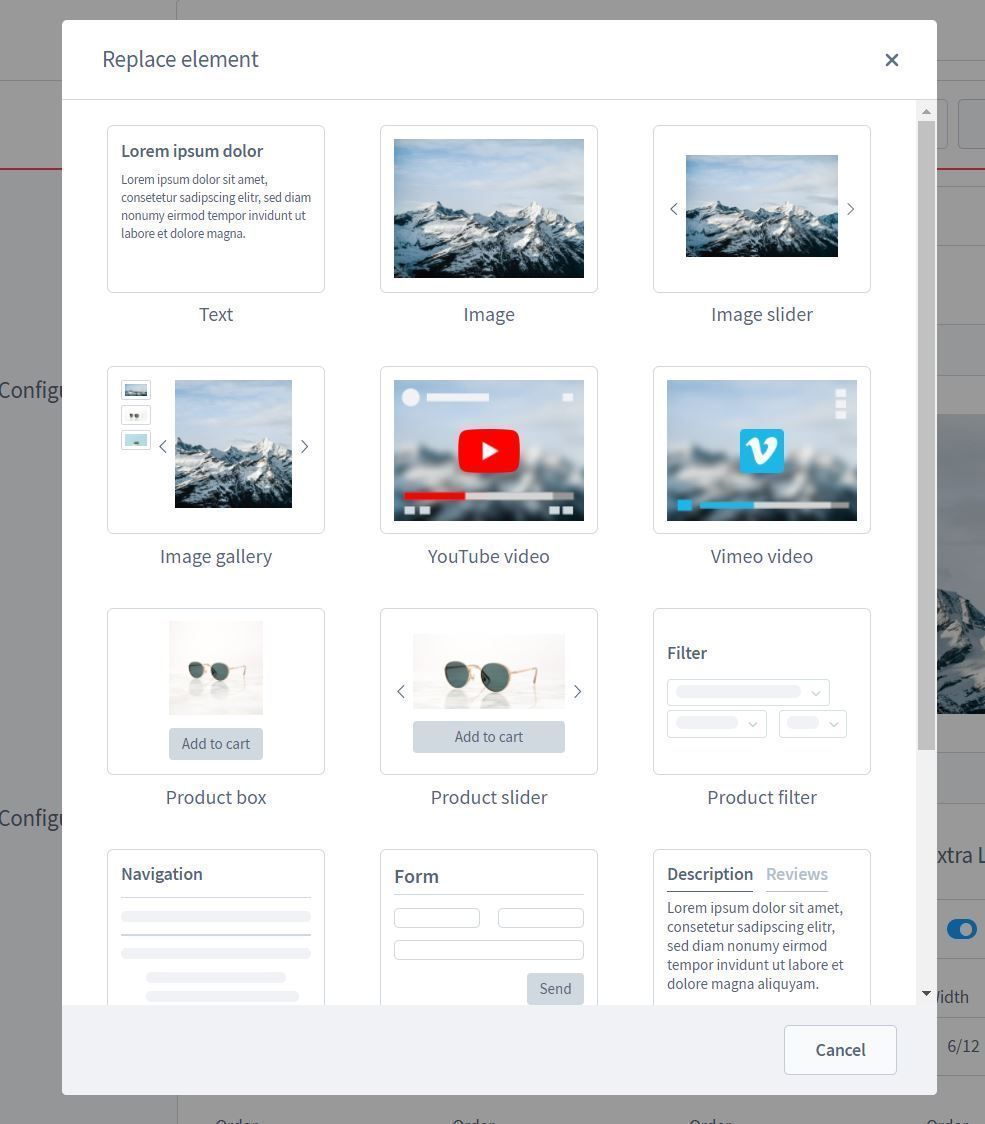
Task: Click the scrollbar up arrow
Action: click(x=926, y=112)
